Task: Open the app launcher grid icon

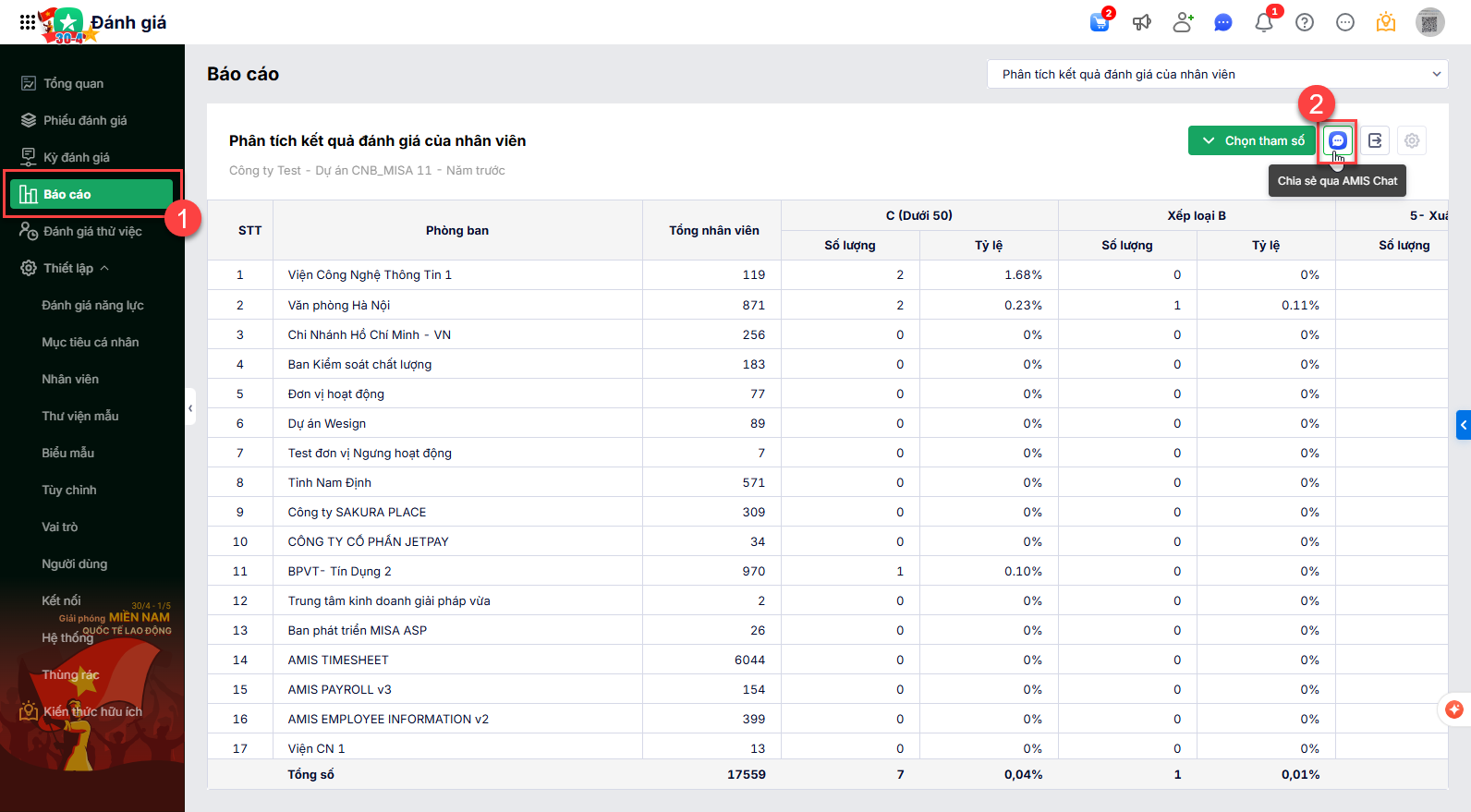Action: tap(28, 22)
